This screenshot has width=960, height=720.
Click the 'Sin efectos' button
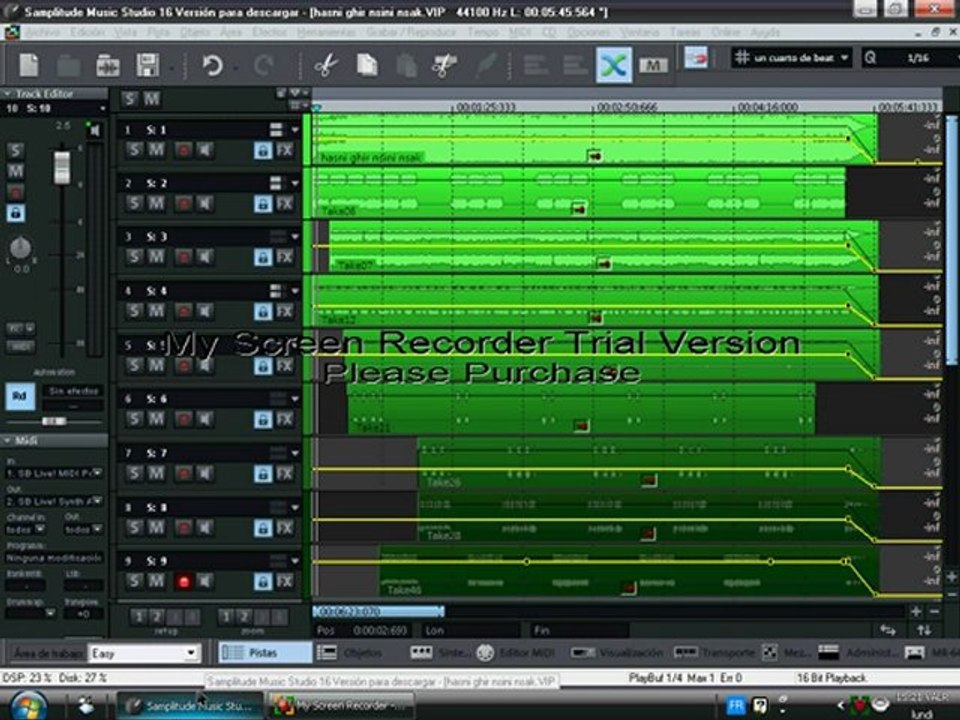[x=73, y=391]
